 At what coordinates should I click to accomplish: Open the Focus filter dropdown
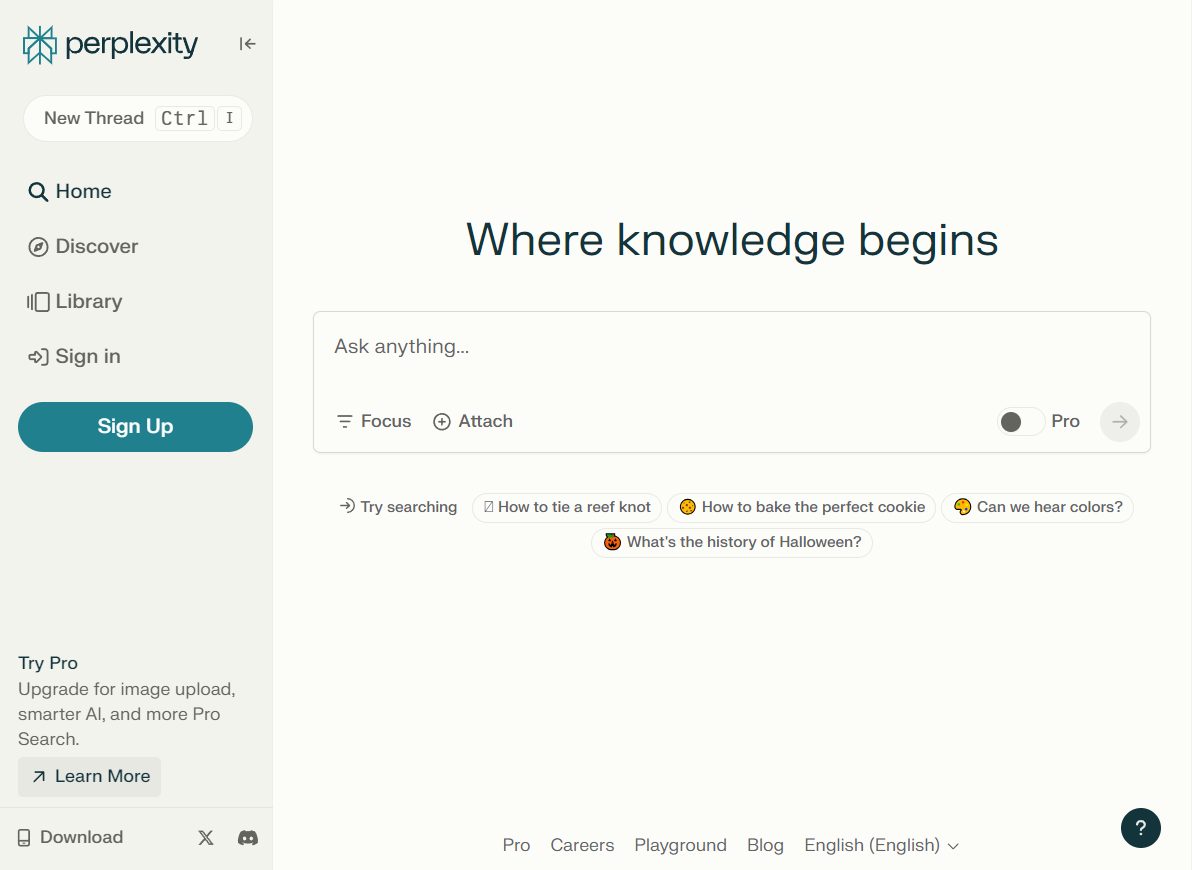[374, 422]
